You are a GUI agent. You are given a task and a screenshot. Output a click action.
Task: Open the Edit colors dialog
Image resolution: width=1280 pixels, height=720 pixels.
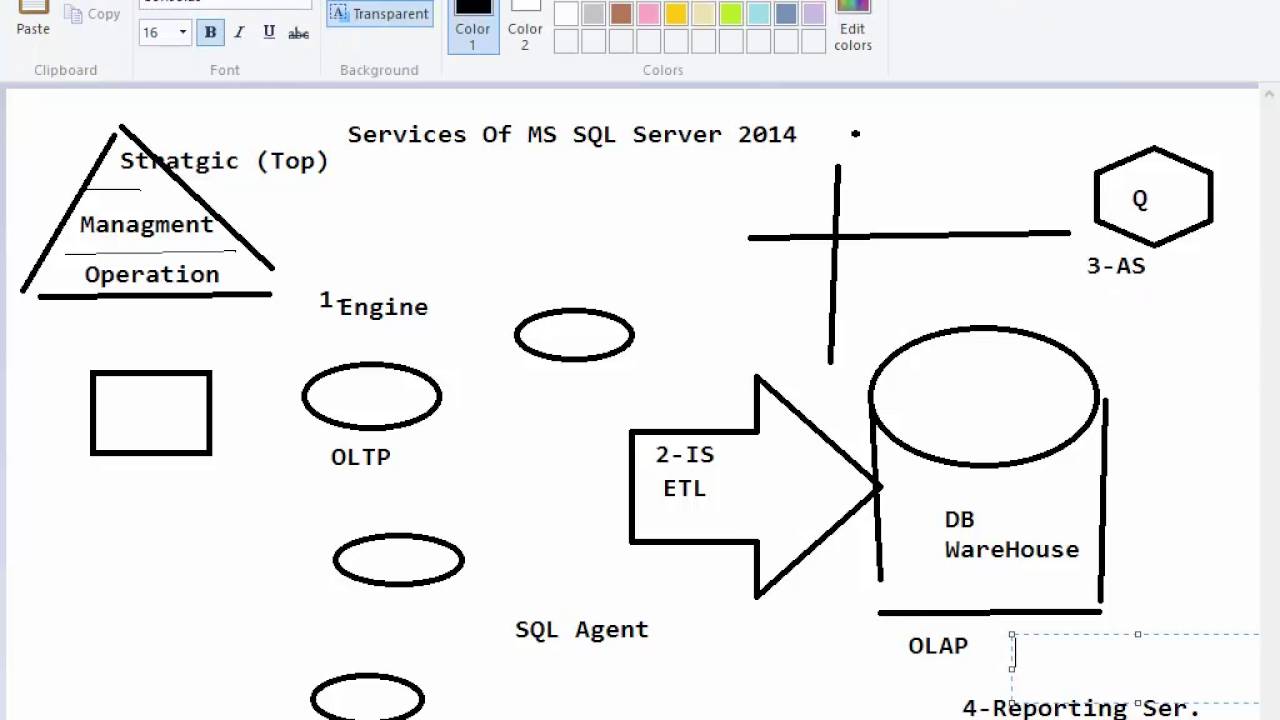pyautogui.click(x=853, y=26)
